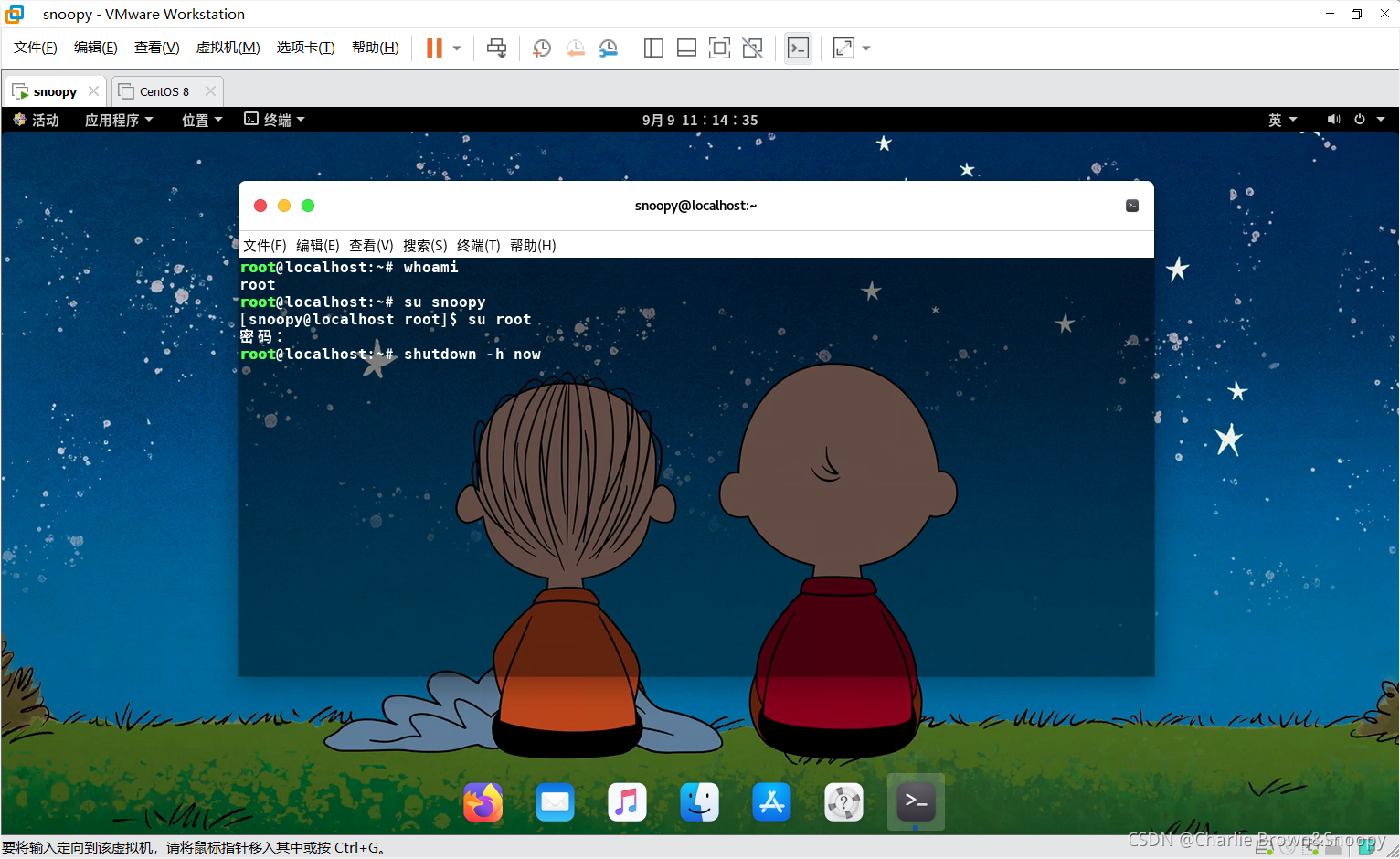The width and height of the screenshot is (1400, 859).
Task: Toggle the VMware library sidebar
Action: click(x=653, y=48)
